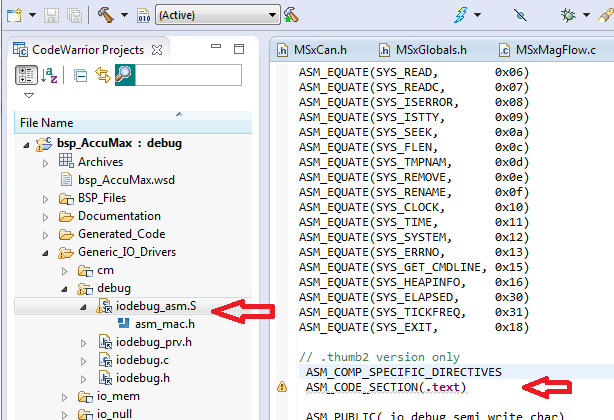
Task: Select the Archives tree item
Action: tap(100, 162)
